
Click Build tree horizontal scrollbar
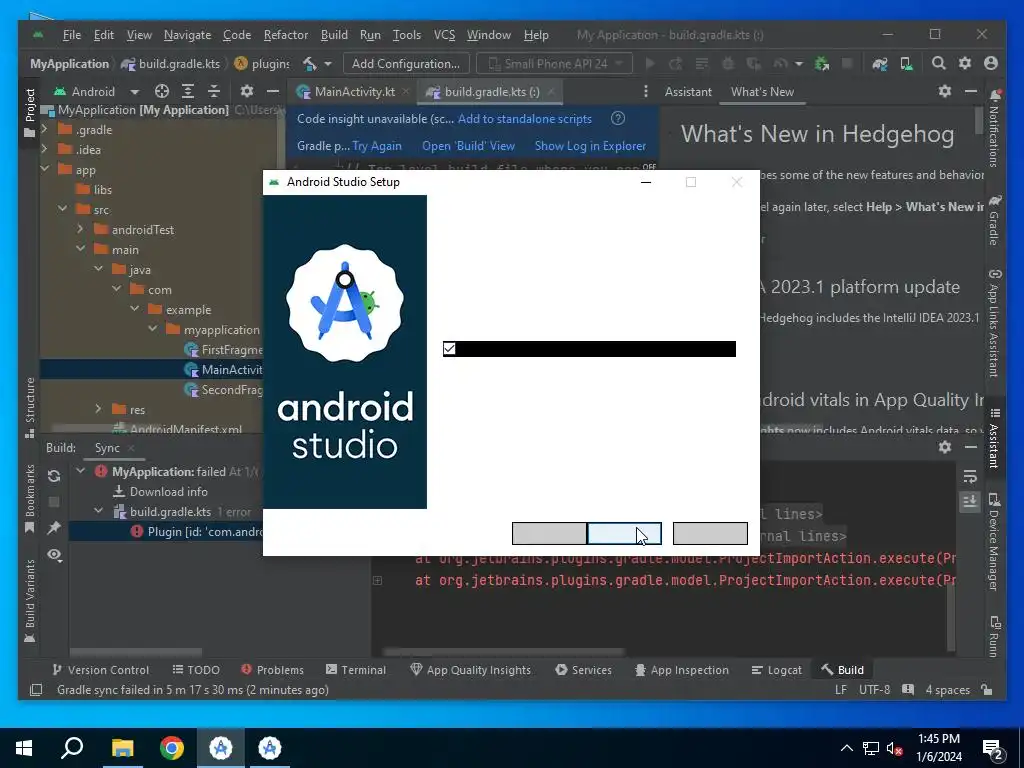[136, 652]
